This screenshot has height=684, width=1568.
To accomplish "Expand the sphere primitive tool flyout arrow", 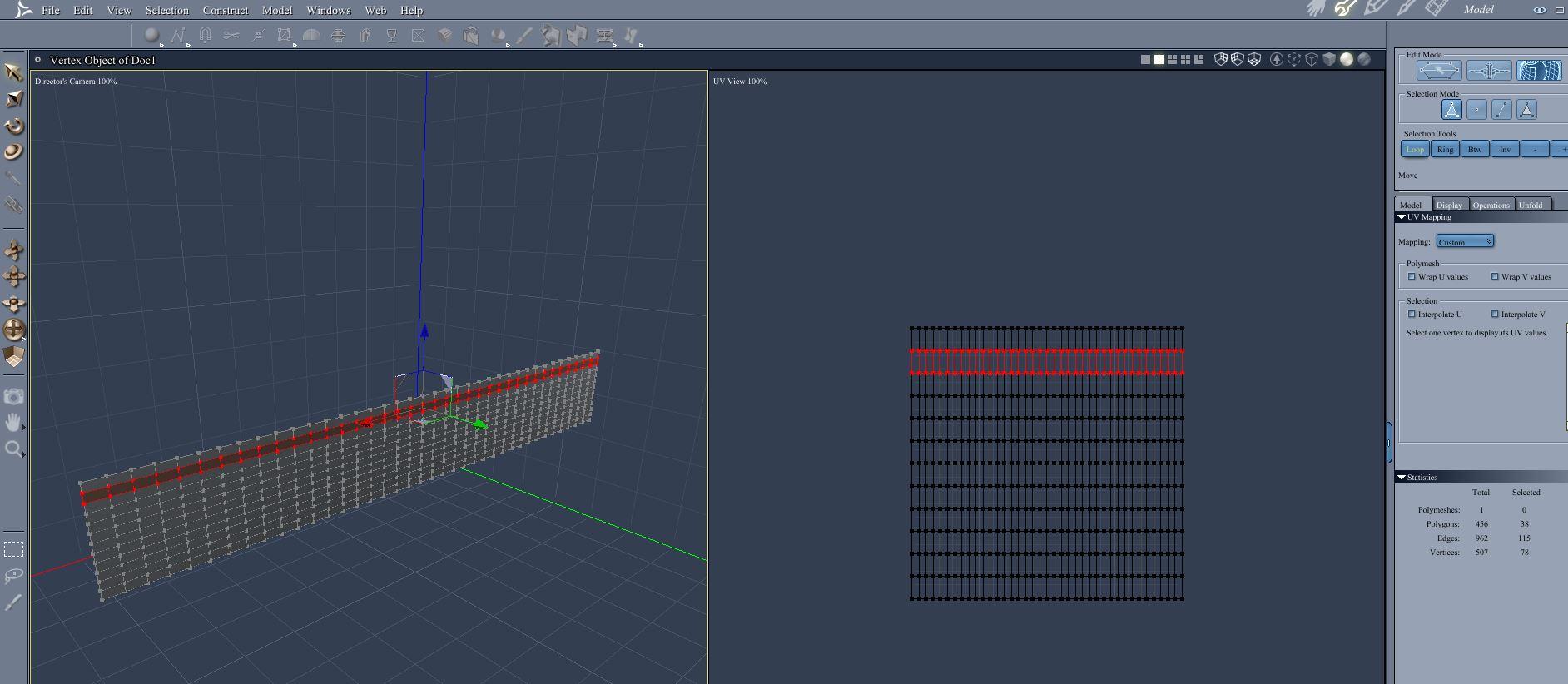I will pos(162,45).
